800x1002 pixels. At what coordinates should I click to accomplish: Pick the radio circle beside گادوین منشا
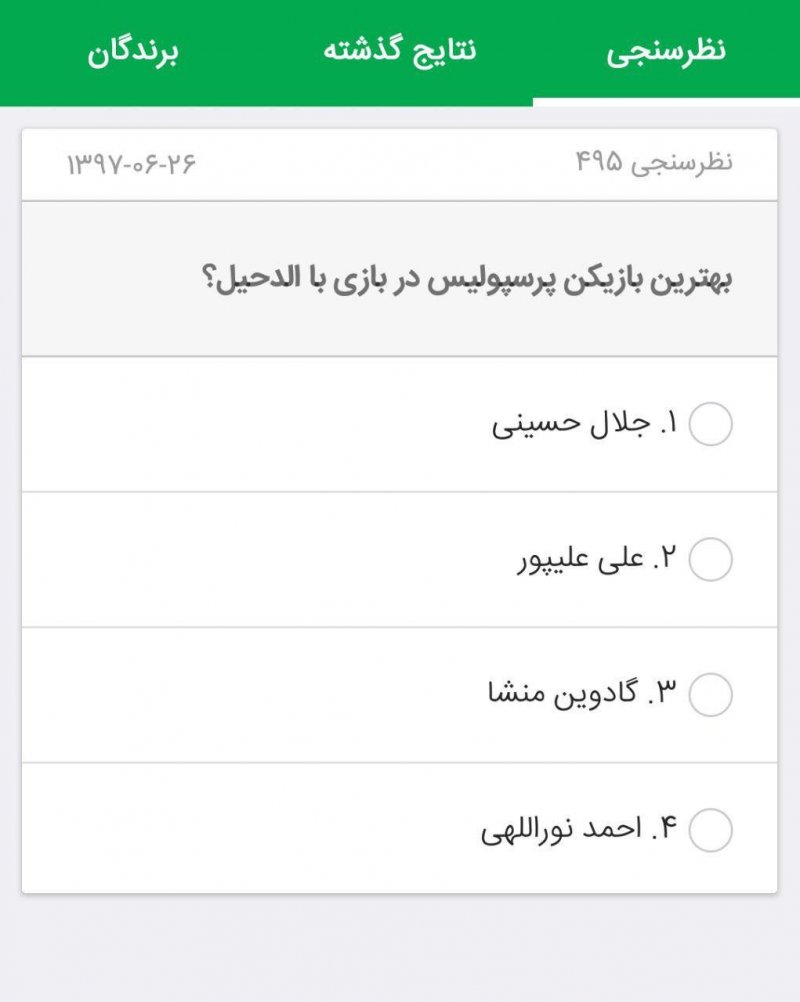coord(711,695)
